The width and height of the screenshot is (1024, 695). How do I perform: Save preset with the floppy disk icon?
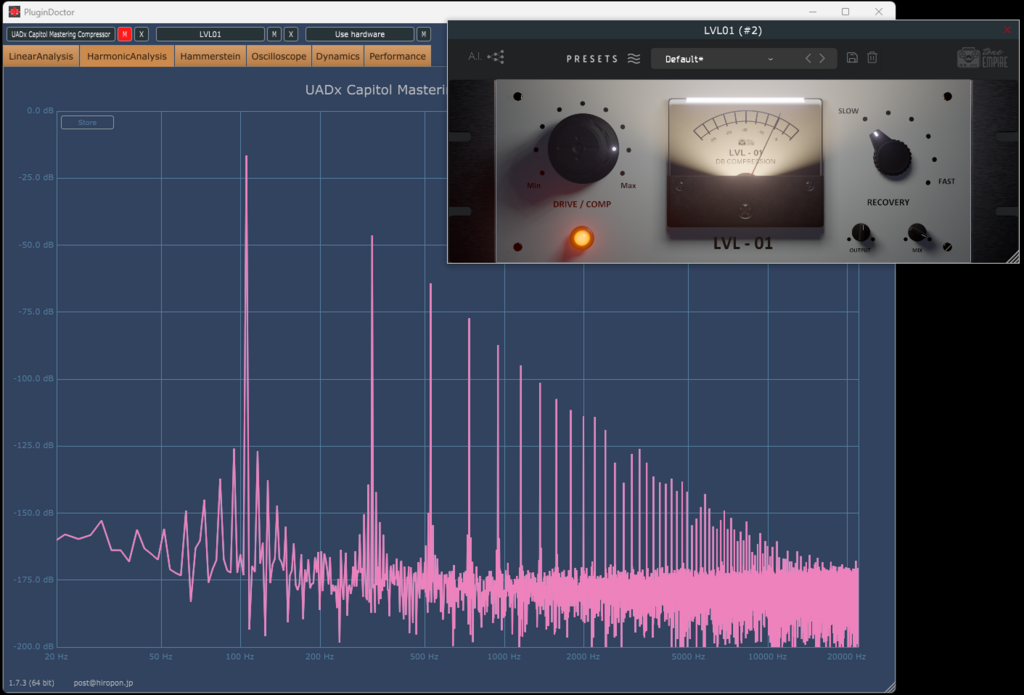pyautogui.click(x=852, y=57)
